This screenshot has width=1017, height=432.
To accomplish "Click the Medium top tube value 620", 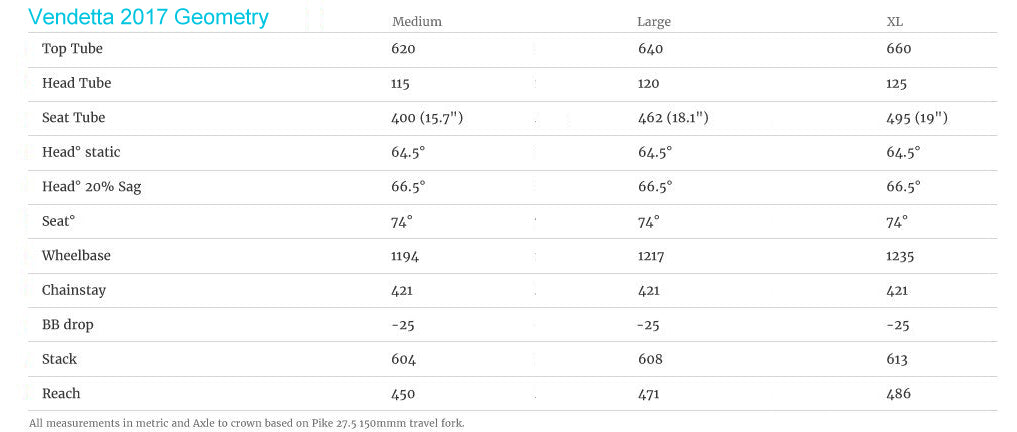I will tap(403, 49).
